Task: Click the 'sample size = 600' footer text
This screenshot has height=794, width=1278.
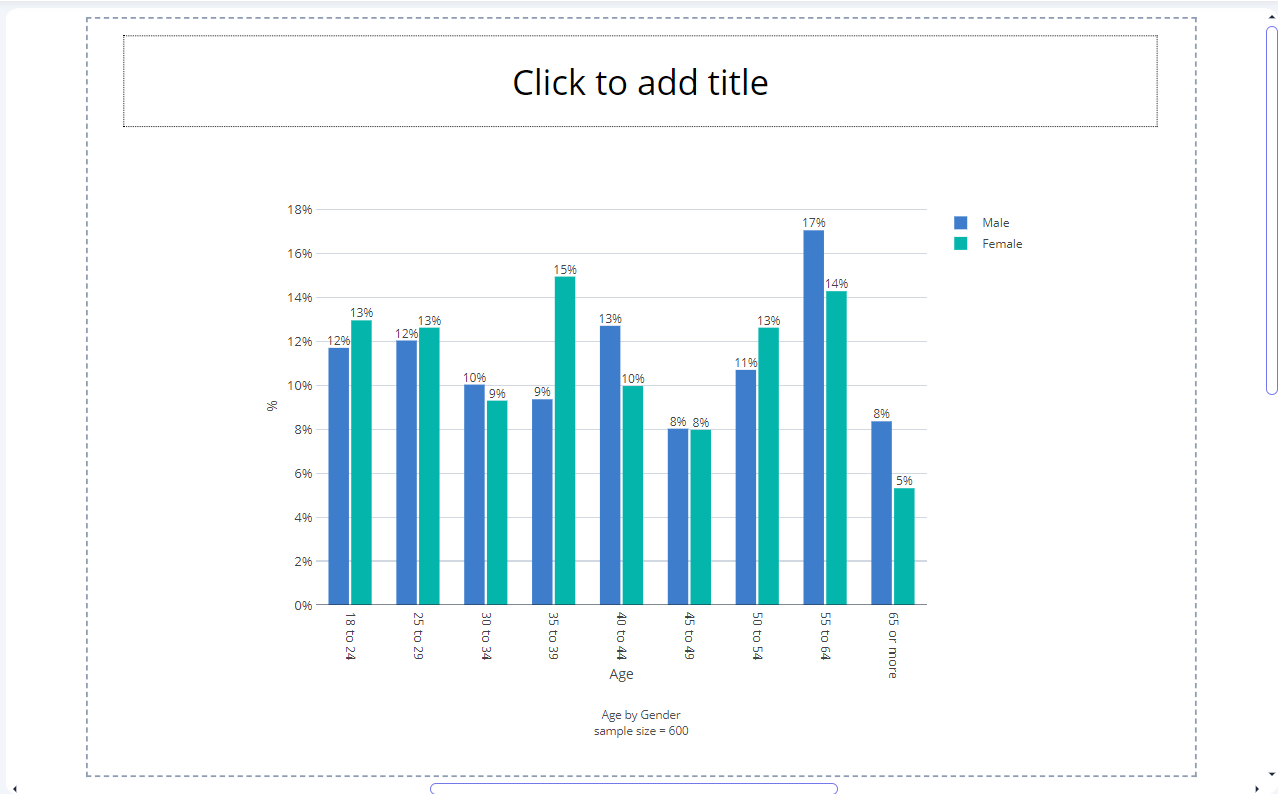Action: (x=640, y=731)
